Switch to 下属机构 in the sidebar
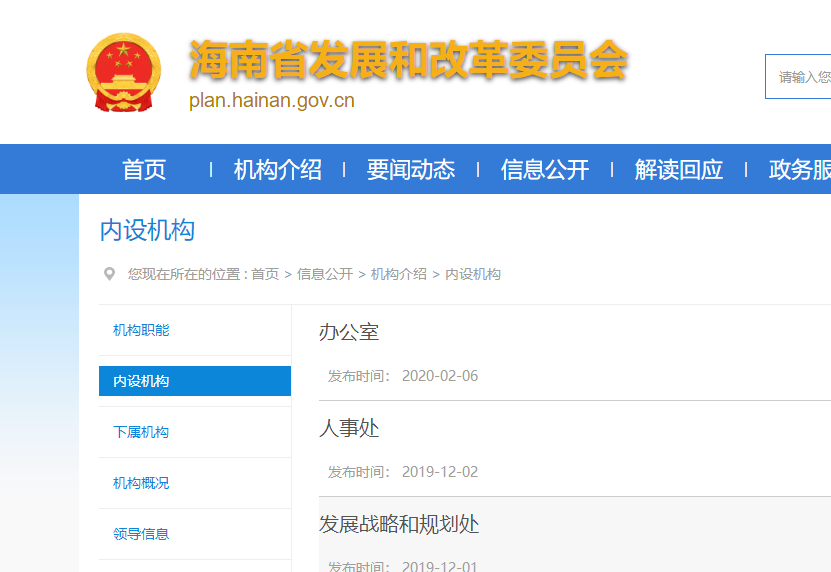Screen dimensions: 831x572 (x=141, y=432)
